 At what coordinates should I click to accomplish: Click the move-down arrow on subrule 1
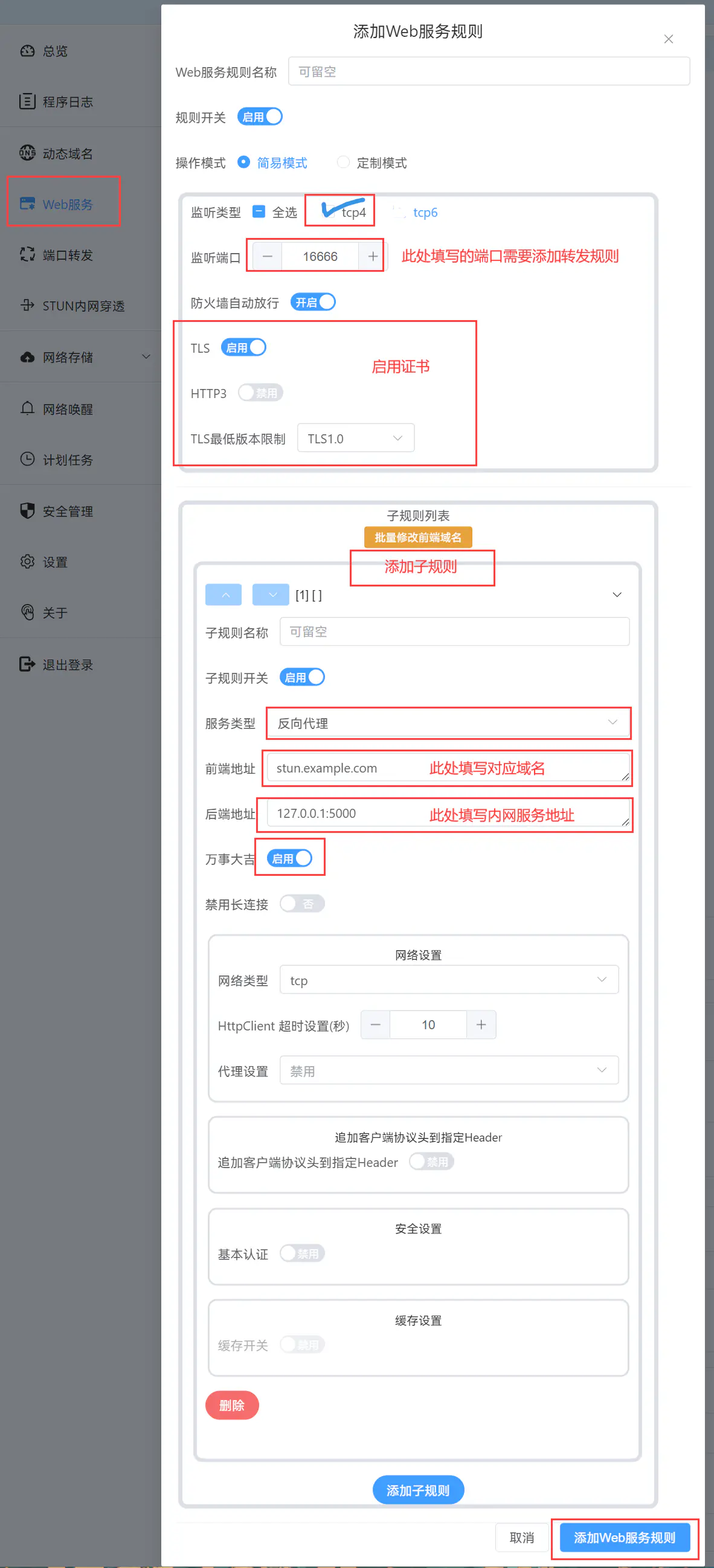[270, 595]
